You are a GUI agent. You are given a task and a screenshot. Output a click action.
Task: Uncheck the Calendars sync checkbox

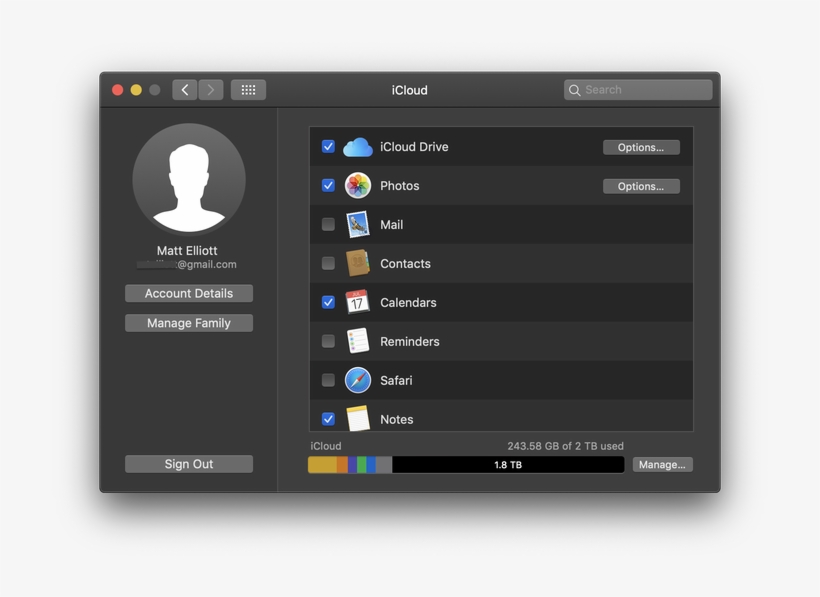pyautogui.click(x=328, y=302)
